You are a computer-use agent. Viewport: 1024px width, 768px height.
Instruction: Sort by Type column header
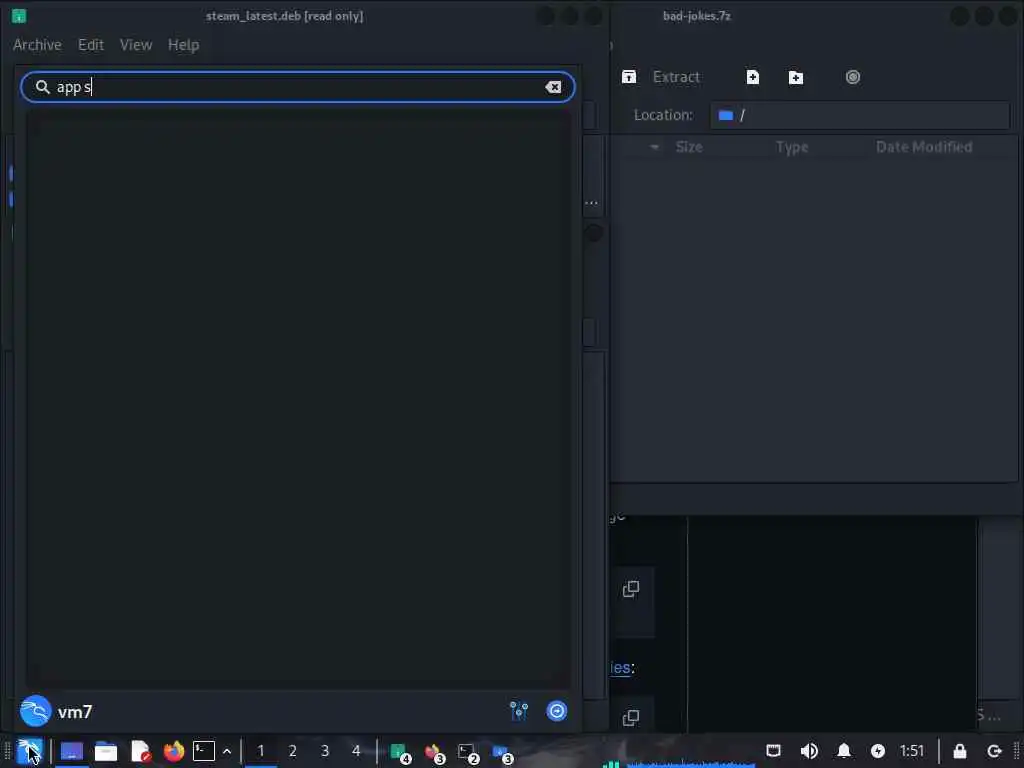point(792,147)
